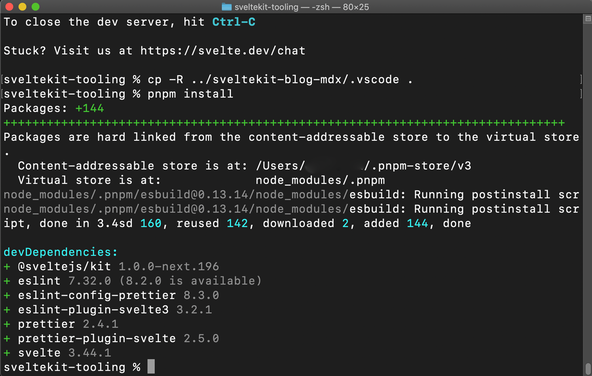The image size is (592, 376).
Task: Click 'Packages are hard linked' line
Action: pos(291,137)
